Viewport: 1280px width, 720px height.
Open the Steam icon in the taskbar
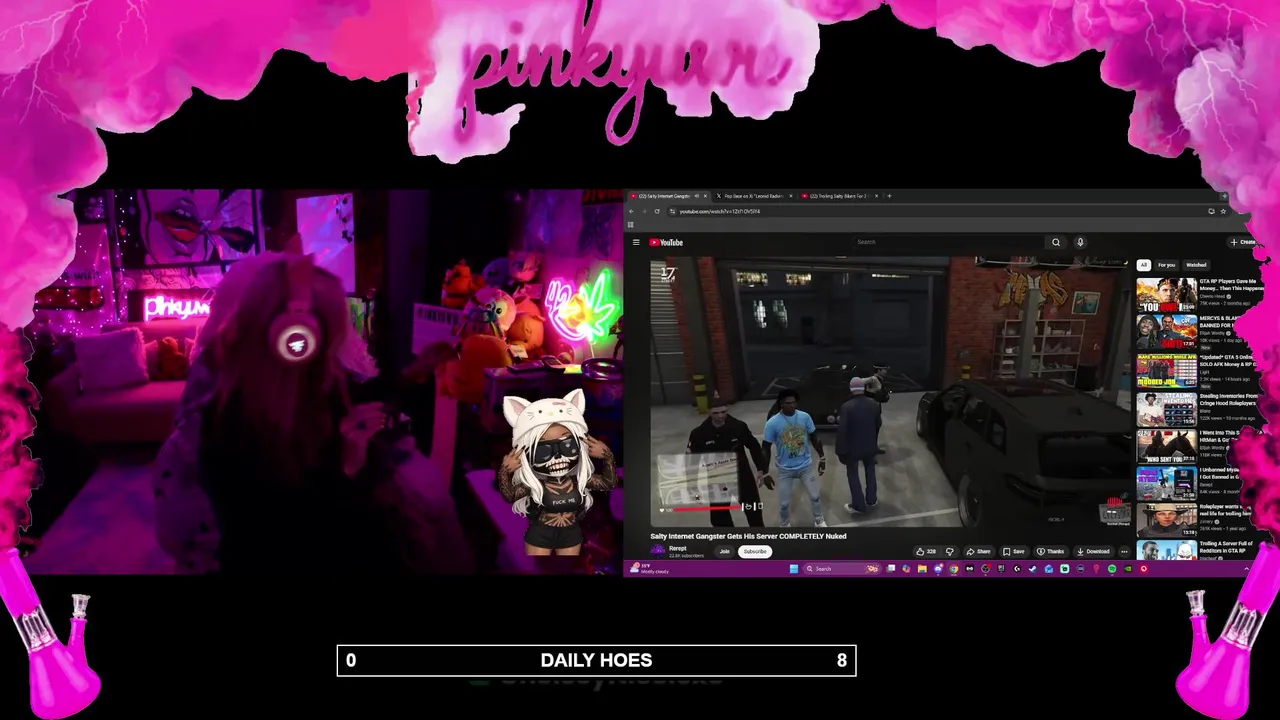click(x=1032, y=569)
